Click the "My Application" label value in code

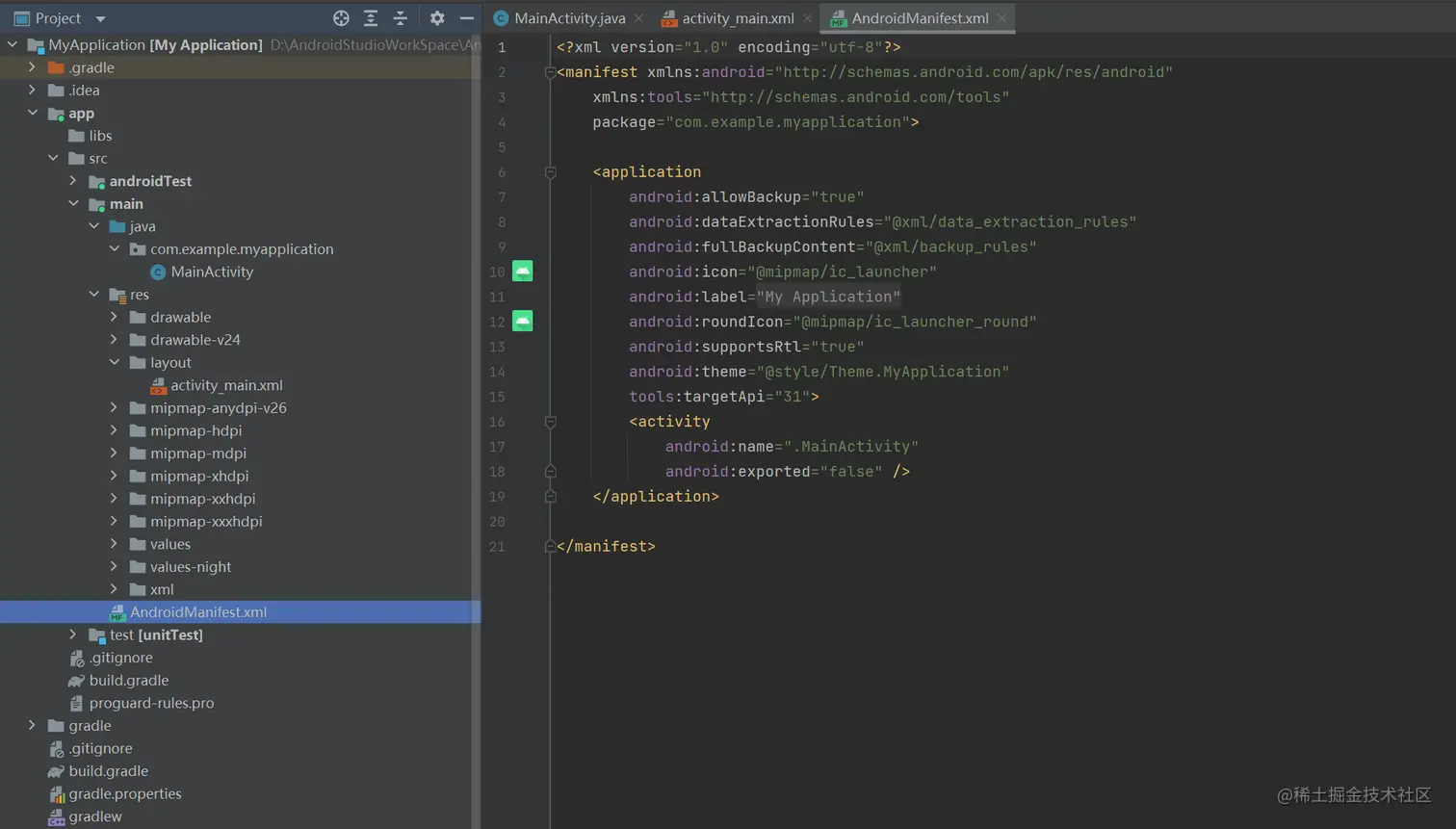coord(828,297)
